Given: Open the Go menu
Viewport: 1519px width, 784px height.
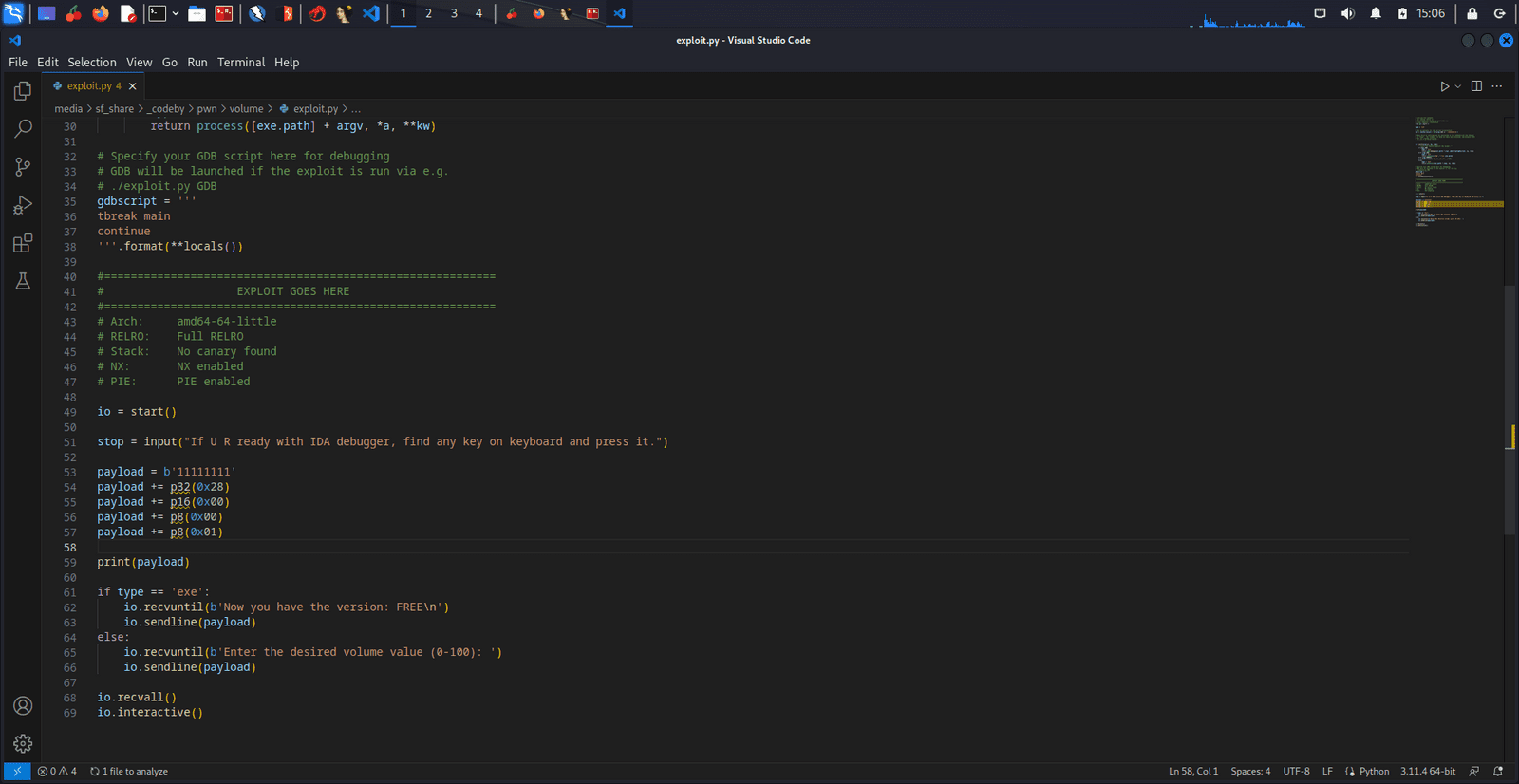Looking at the screenshot, I should pos(170,63).
